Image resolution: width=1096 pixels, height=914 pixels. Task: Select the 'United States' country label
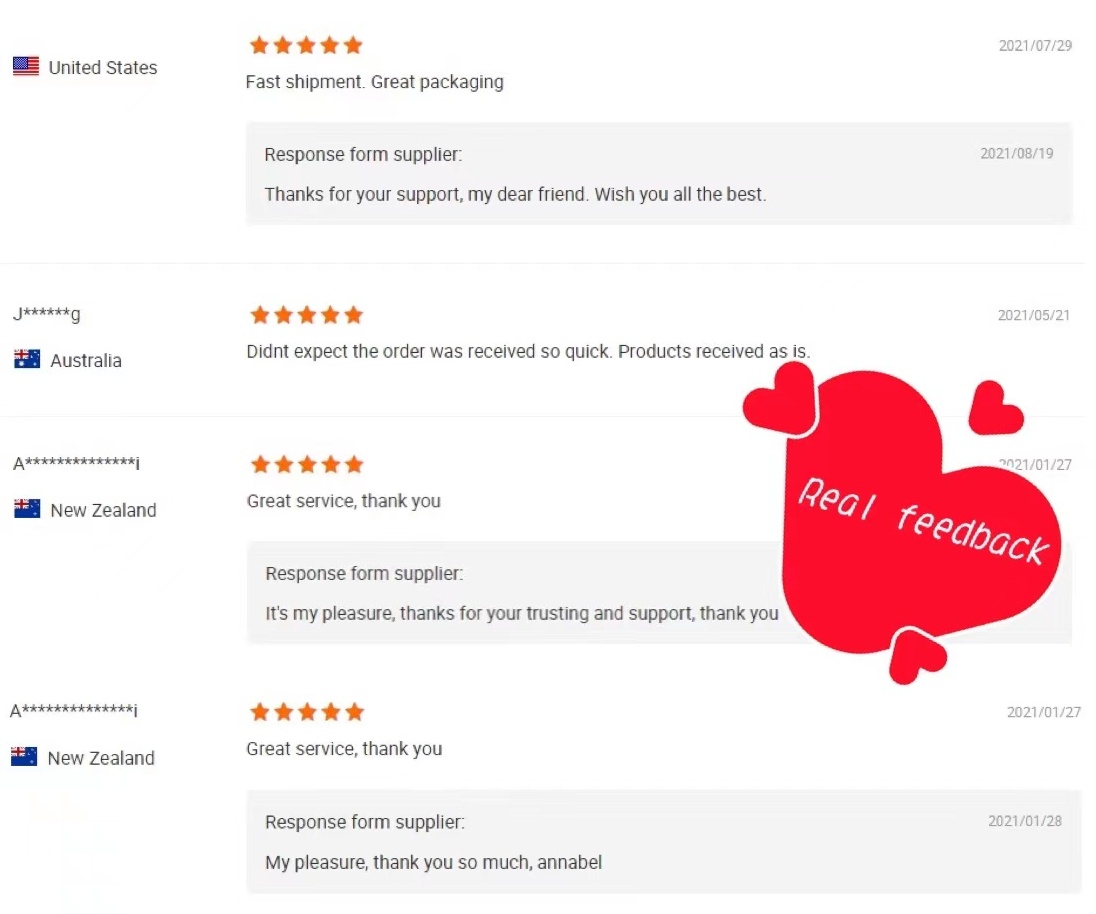[x=103, y=68]
